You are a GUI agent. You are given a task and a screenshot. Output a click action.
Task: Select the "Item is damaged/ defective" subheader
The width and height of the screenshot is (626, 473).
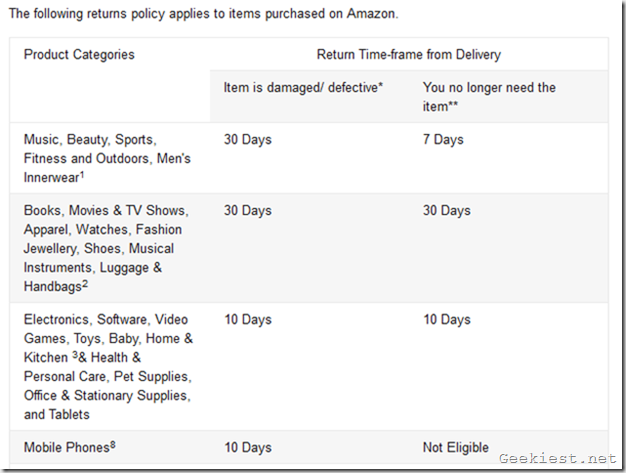pos(304,87)
